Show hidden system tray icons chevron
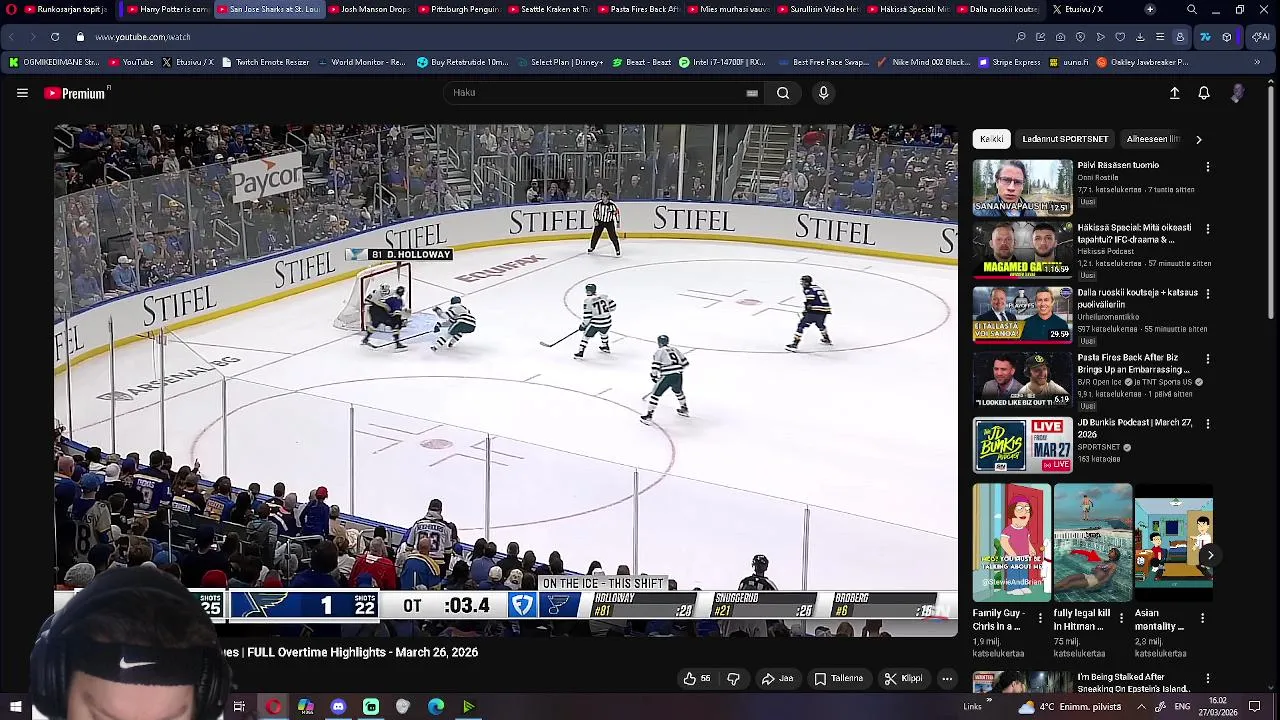Image resolution: width=1280 pixels, height=720 pixels. [1141, 707]
